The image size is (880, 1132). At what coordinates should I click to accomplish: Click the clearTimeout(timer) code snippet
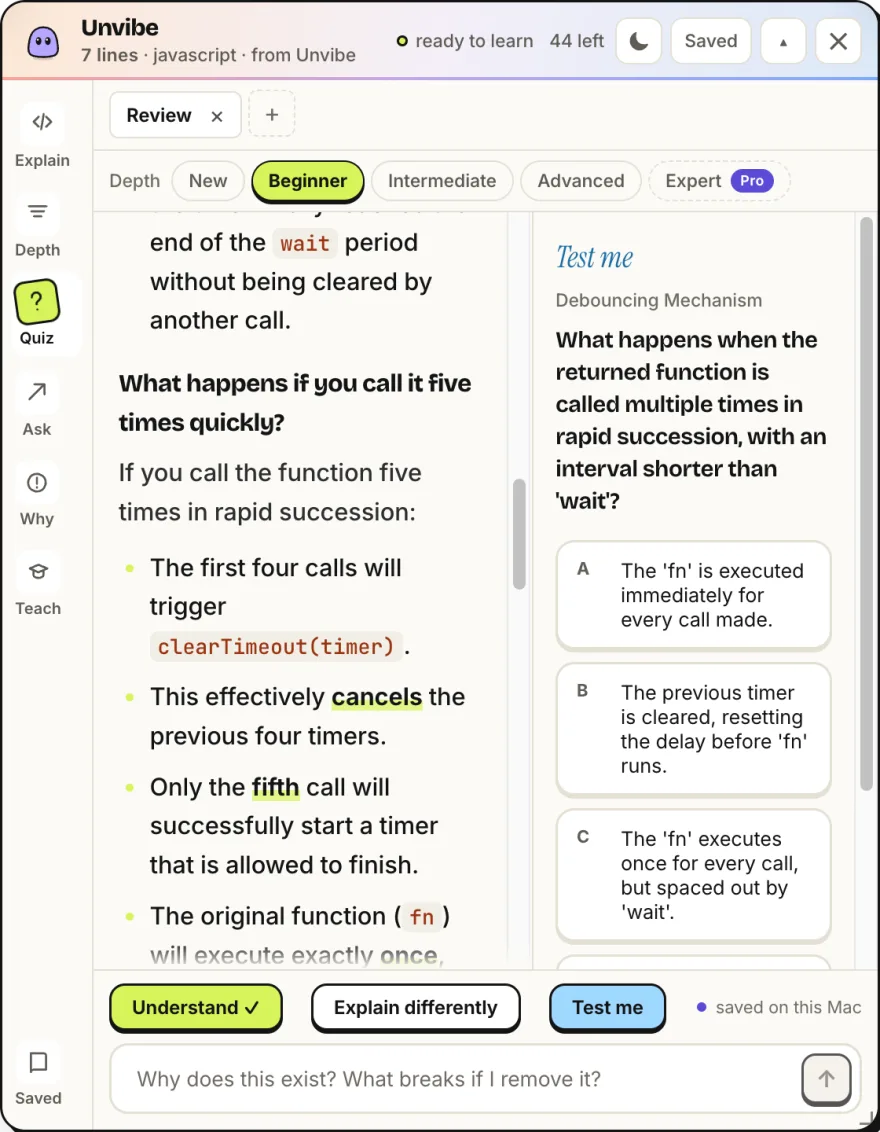tap(276, 646)
